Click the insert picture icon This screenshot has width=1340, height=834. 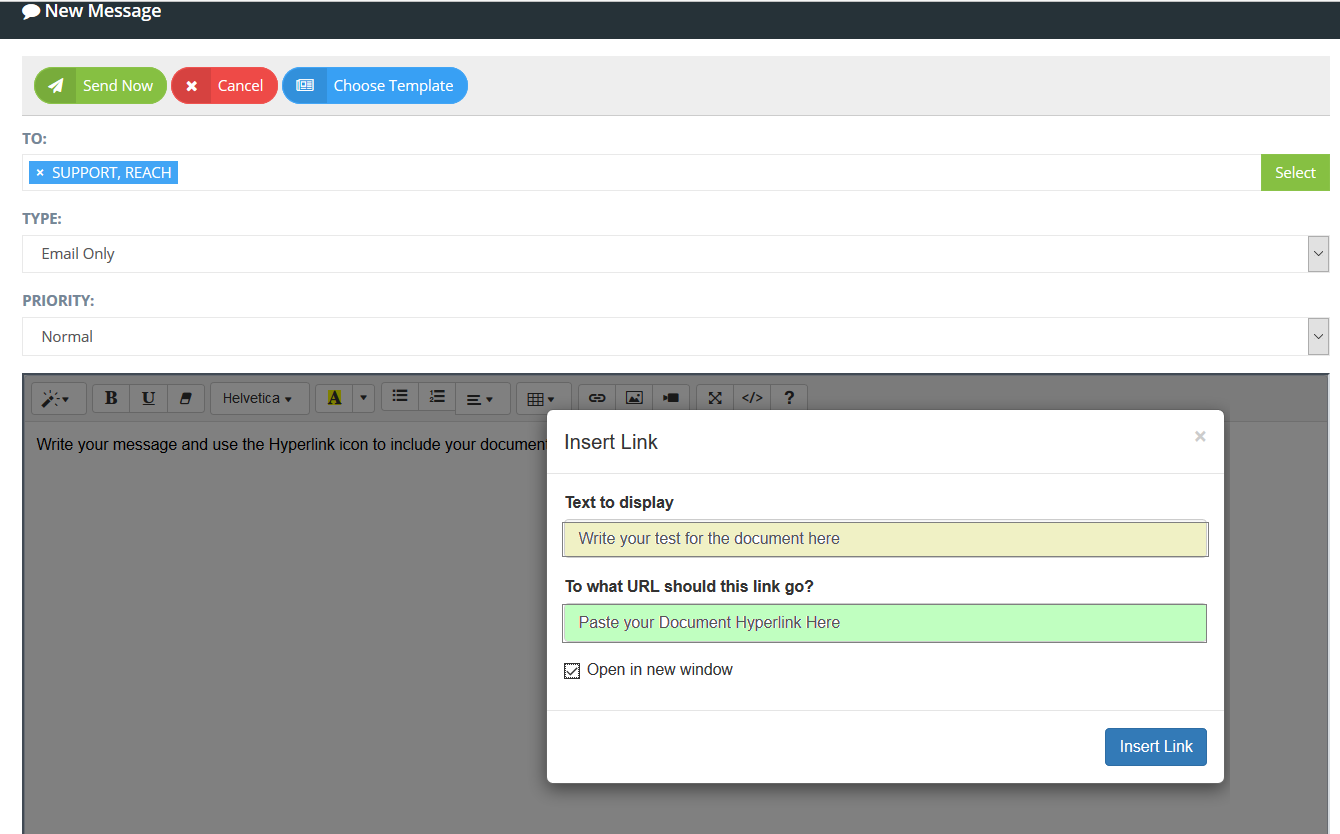[634, 398]
